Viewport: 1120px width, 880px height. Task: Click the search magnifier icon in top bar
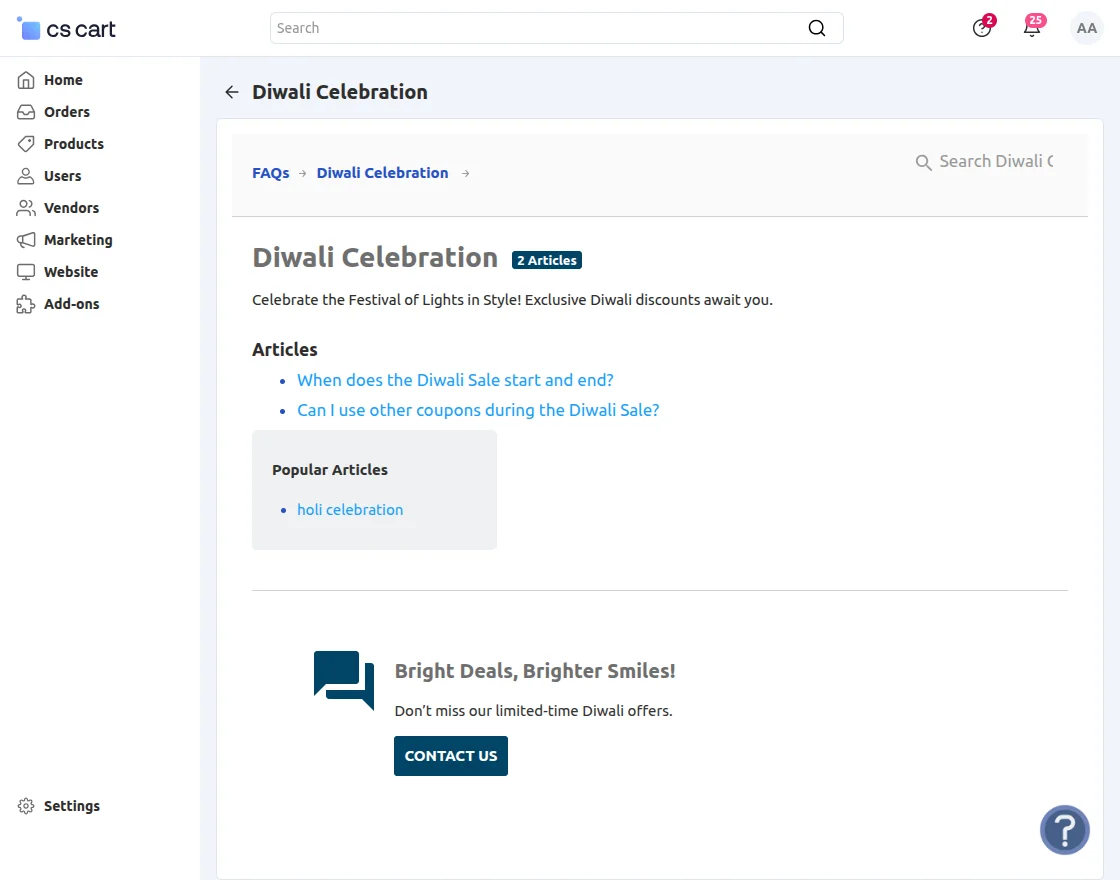pyautogui.click(x=817, y=28)
